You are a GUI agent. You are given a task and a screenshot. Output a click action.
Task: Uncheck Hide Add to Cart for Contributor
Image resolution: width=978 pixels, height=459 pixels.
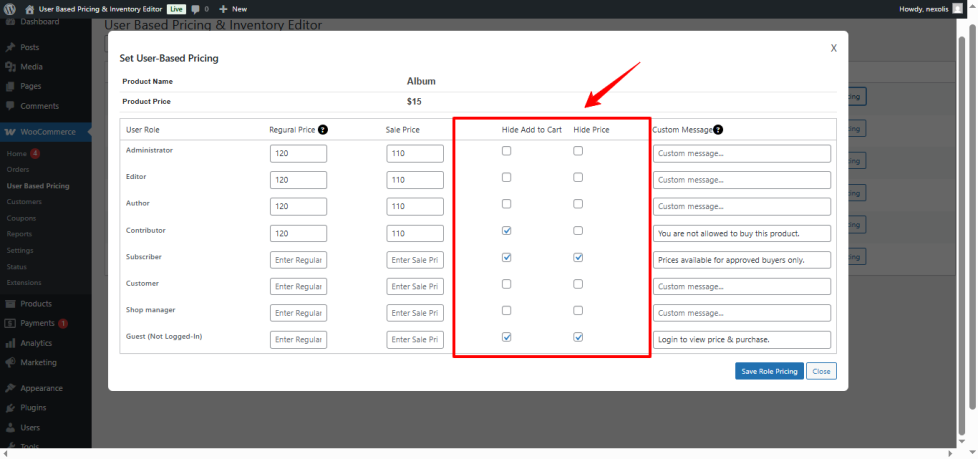506,230
